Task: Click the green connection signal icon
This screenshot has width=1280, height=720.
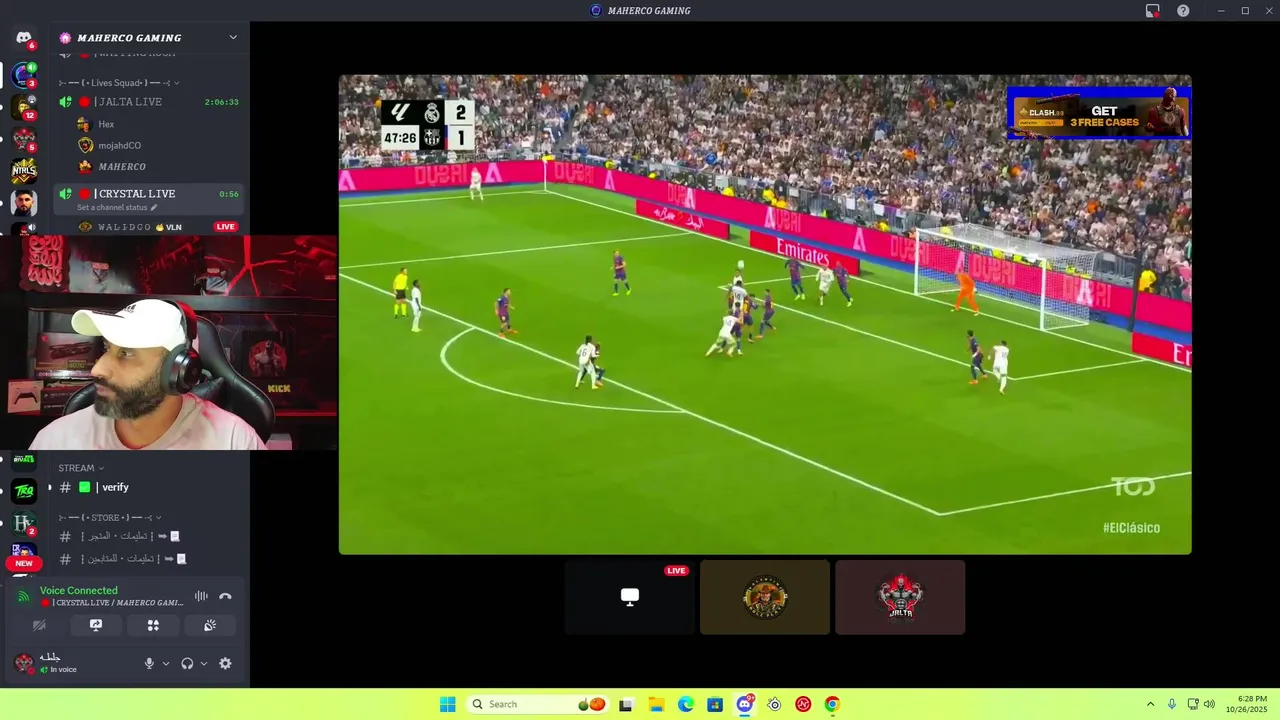Action: (23, 597)
